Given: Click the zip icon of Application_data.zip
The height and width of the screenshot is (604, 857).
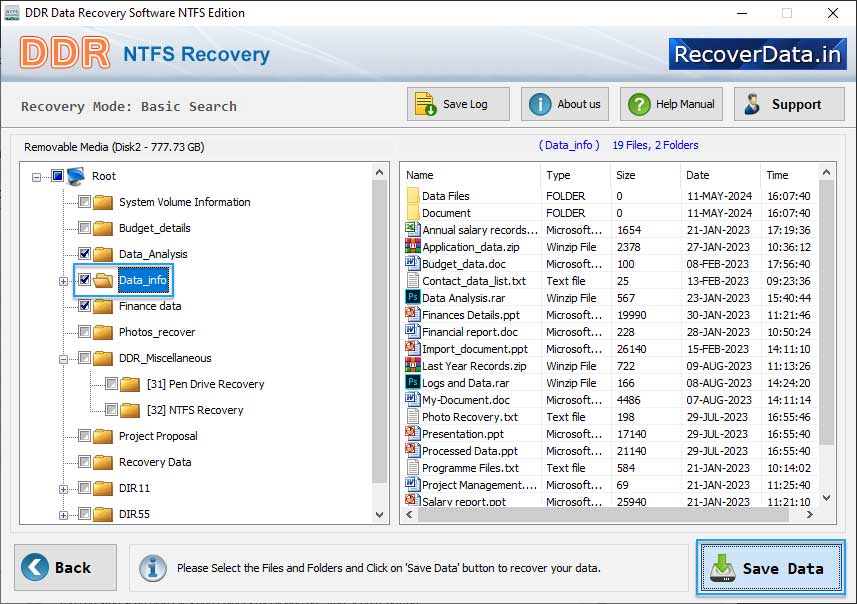Looking at the screenshot, I should pos(412,245).
